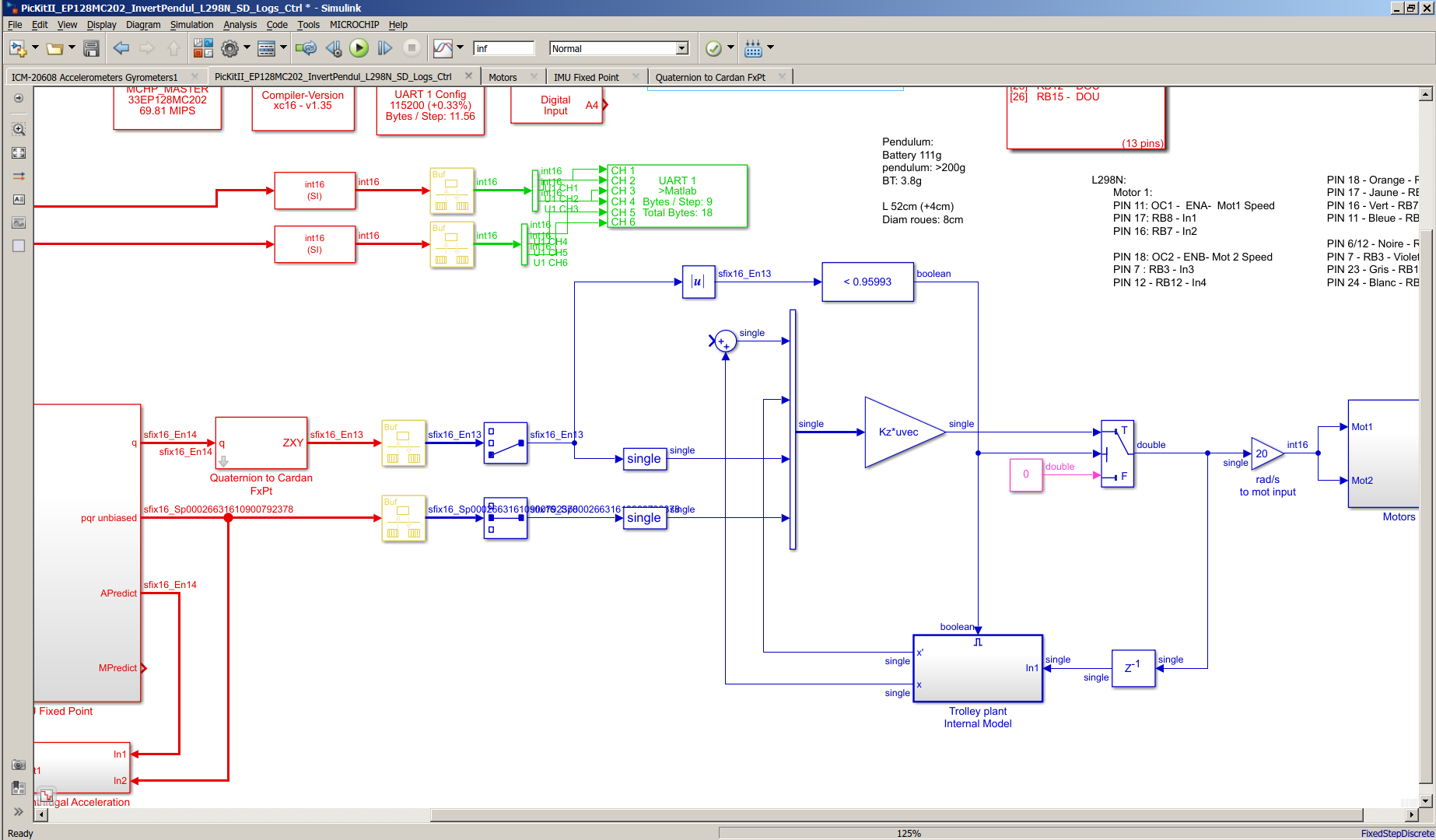Click the simulation stop time field showing inf
This screenshot has height=840, width=1436.
(503, 47)
